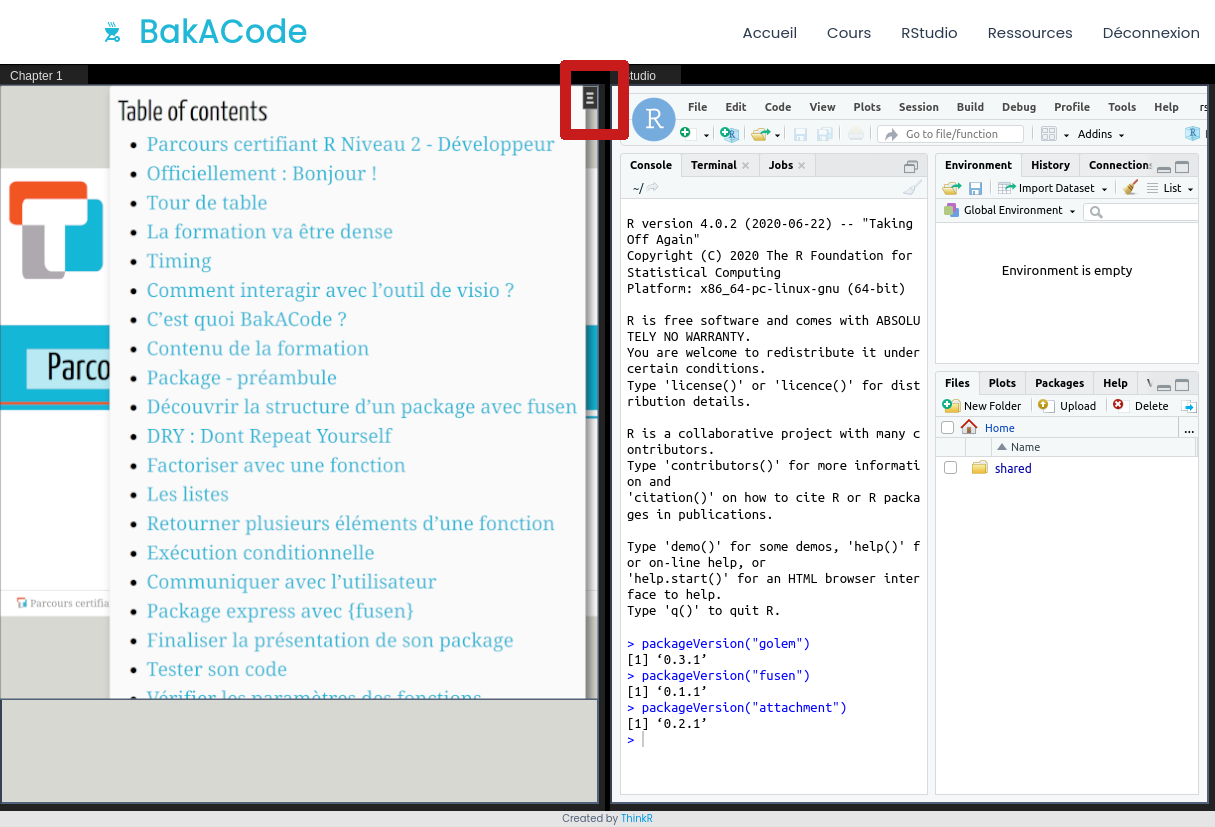Open the Global Environment dropdown

[x=1010, y=210]
